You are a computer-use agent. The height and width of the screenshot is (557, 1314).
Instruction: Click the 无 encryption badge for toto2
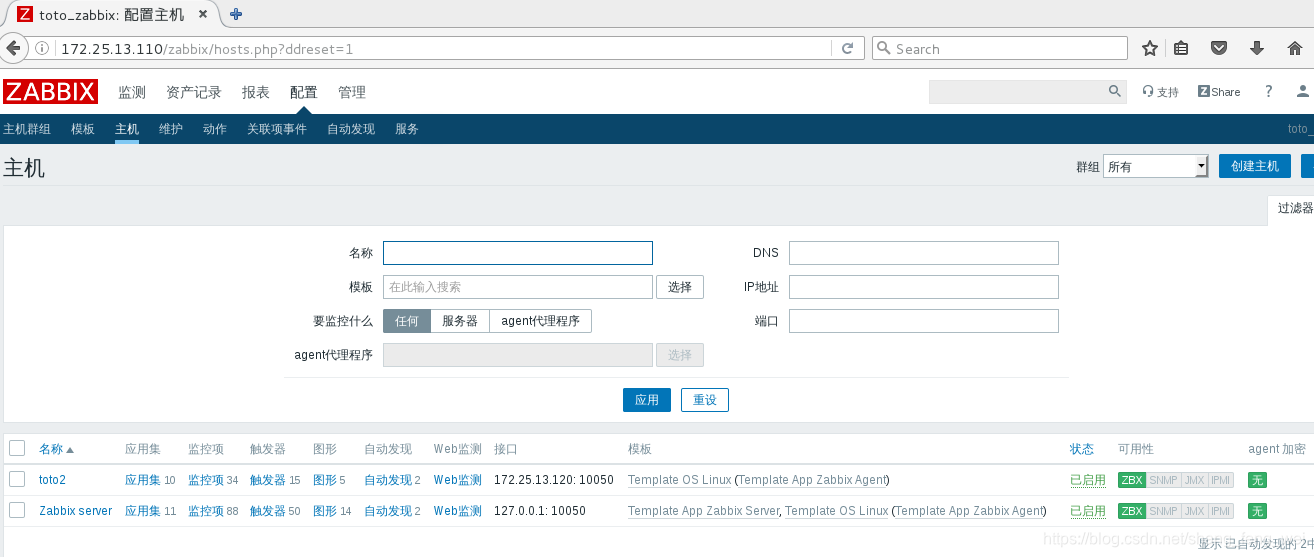pos(1257,480)
